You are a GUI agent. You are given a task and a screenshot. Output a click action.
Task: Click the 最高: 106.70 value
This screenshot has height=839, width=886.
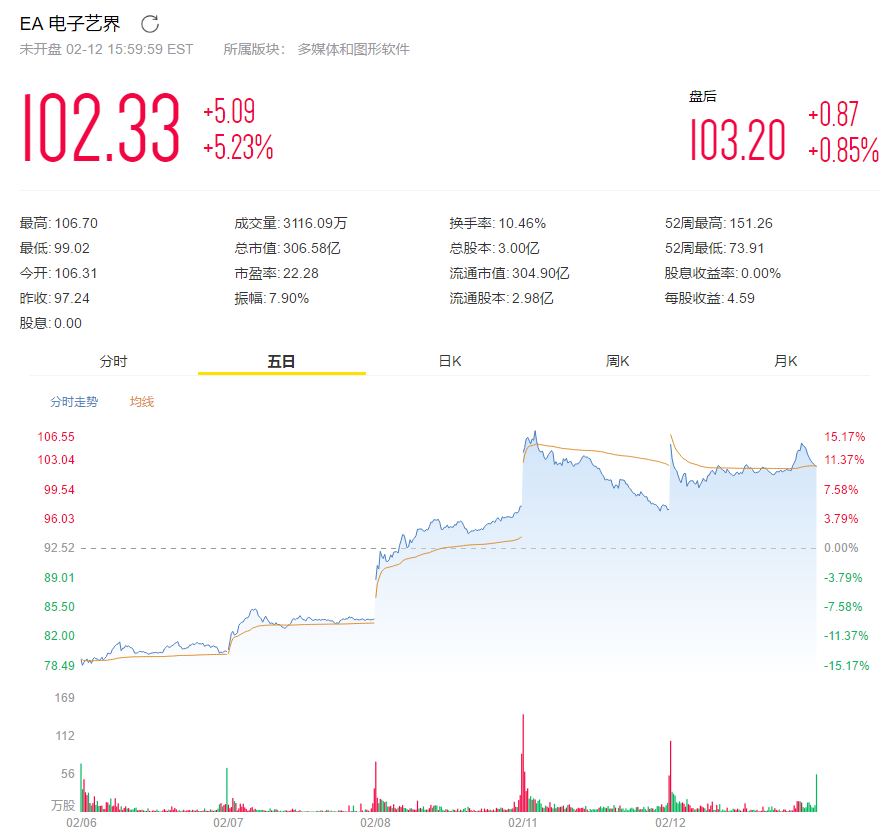pos(59,223)
